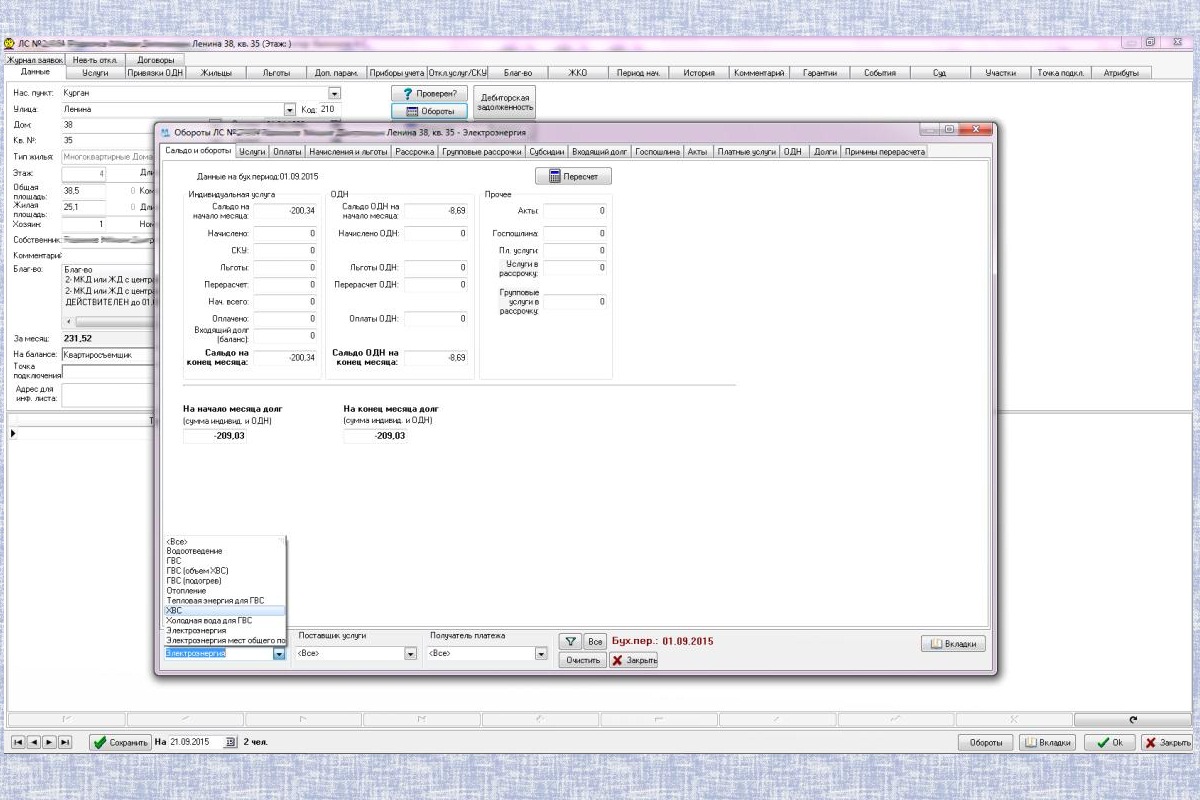The width and height of the screenshot is (1200, 800).
Task: Click the Начислено field in Индивидуальная услуга
Action: click(284, 234)
